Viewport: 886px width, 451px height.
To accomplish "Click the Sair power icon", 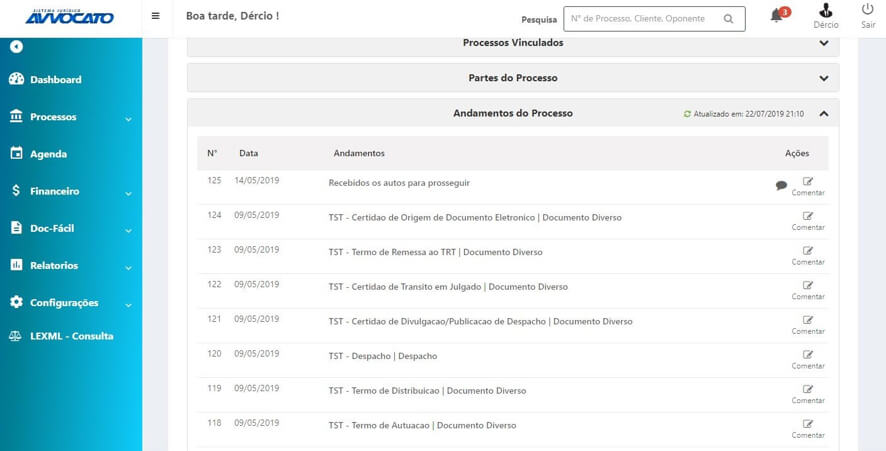I will (x=867, y=10).
